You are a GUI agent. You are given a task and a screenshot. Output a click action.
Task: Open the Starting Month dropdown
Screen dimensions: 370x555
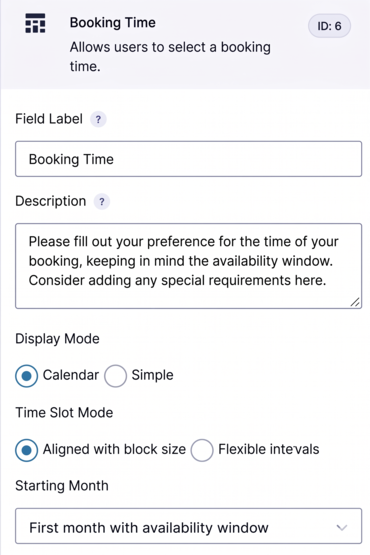pyautogui.click(x=188, y=526)
